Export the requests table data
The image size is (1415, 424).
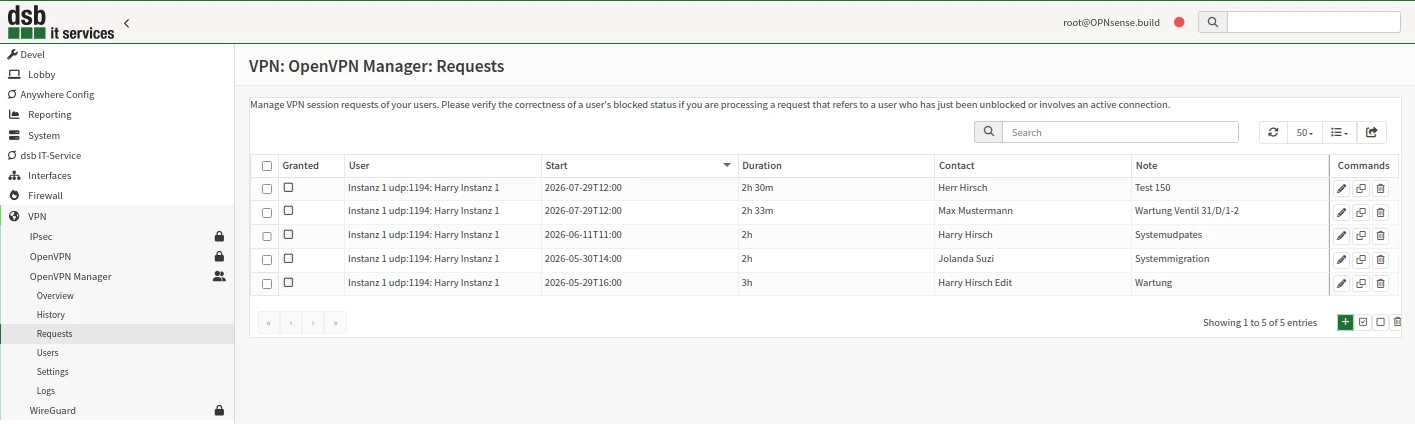click(x=1372, y=132)
